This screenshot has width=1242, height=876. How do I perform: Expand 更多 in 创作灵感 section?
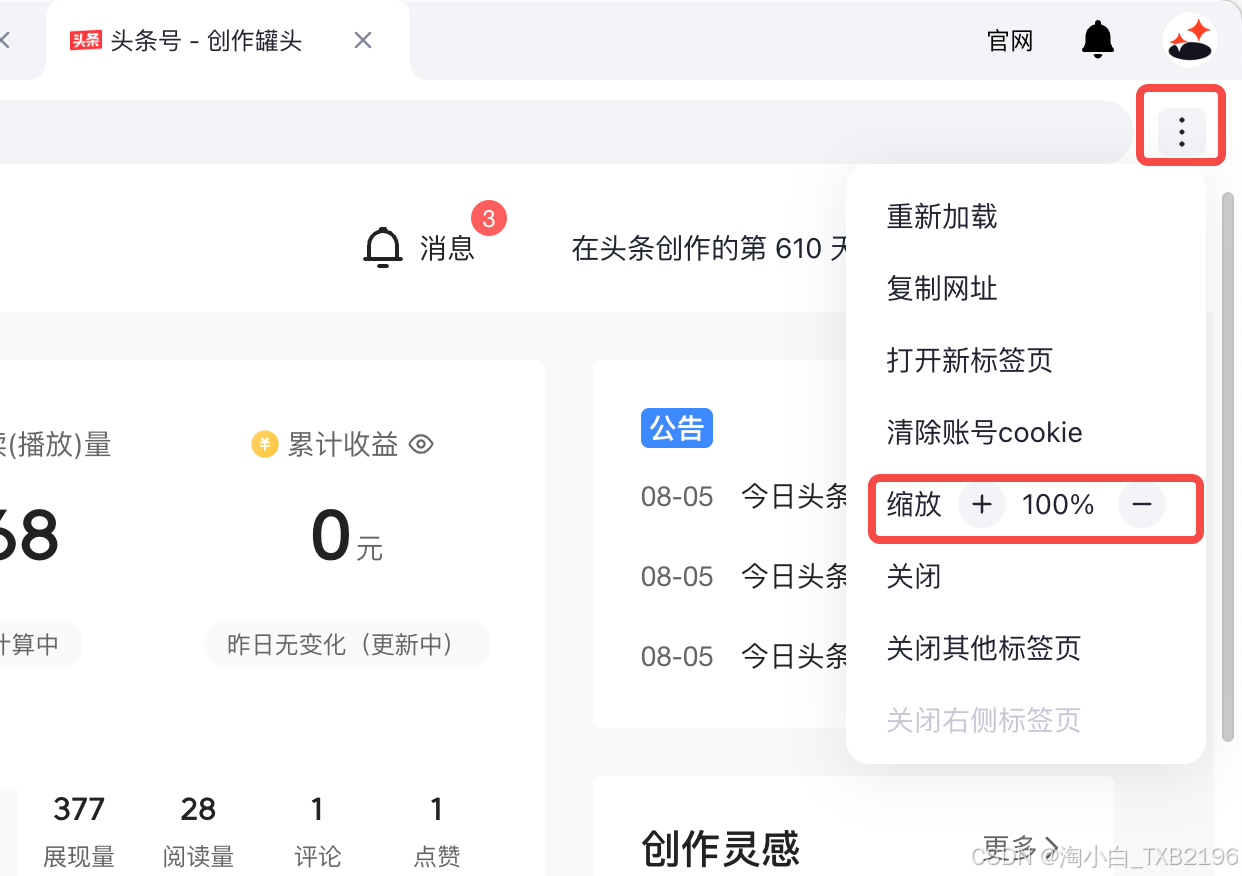(1021, 846)
